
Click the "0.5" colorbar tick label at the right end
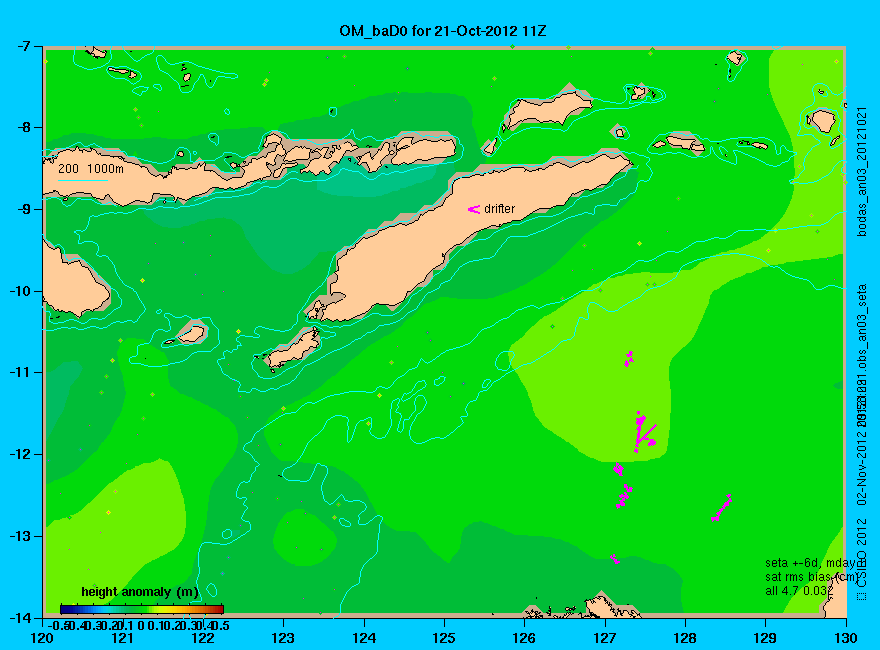(x=221, y=625)
